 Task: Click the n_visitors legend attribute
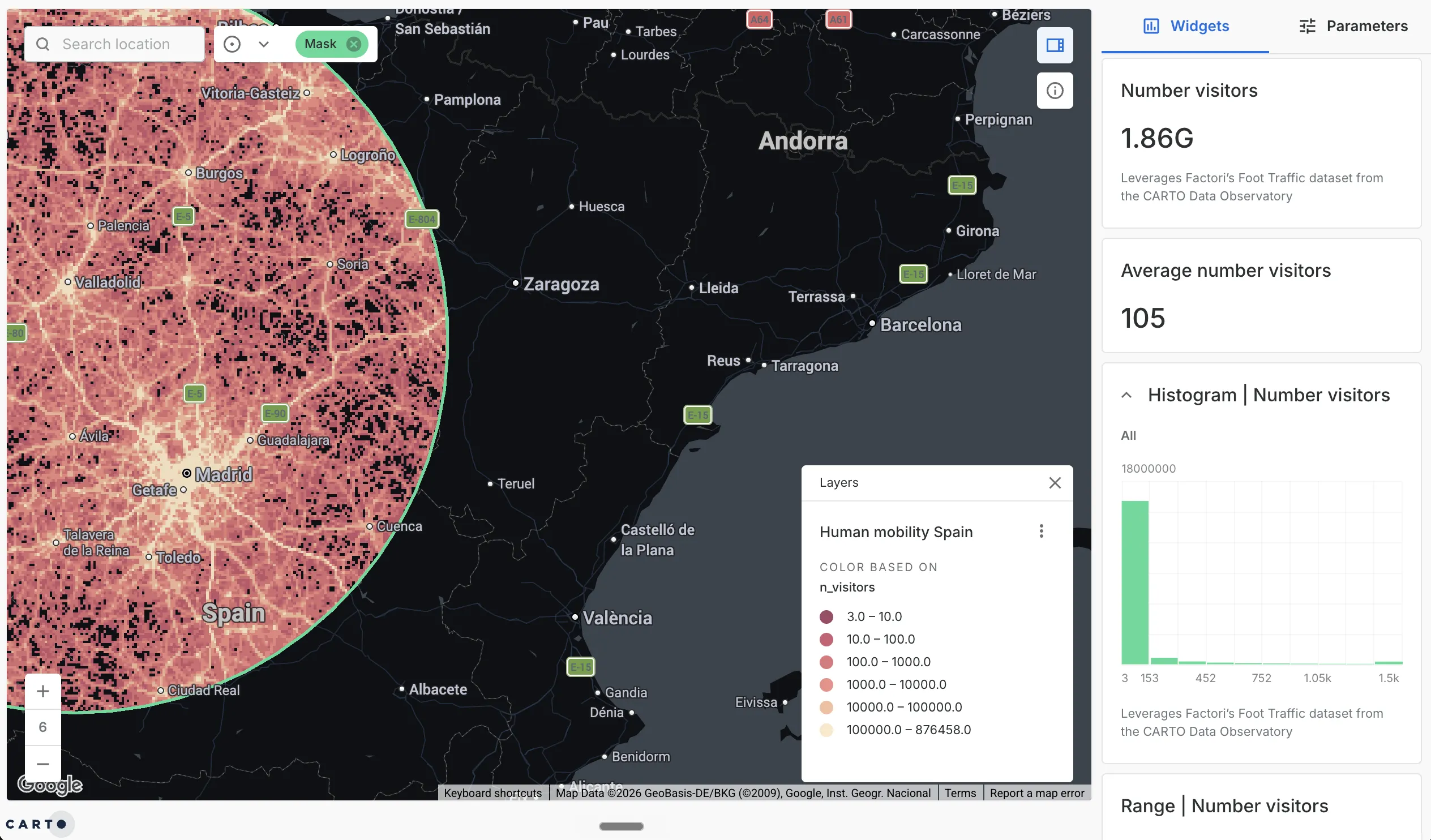847,587
